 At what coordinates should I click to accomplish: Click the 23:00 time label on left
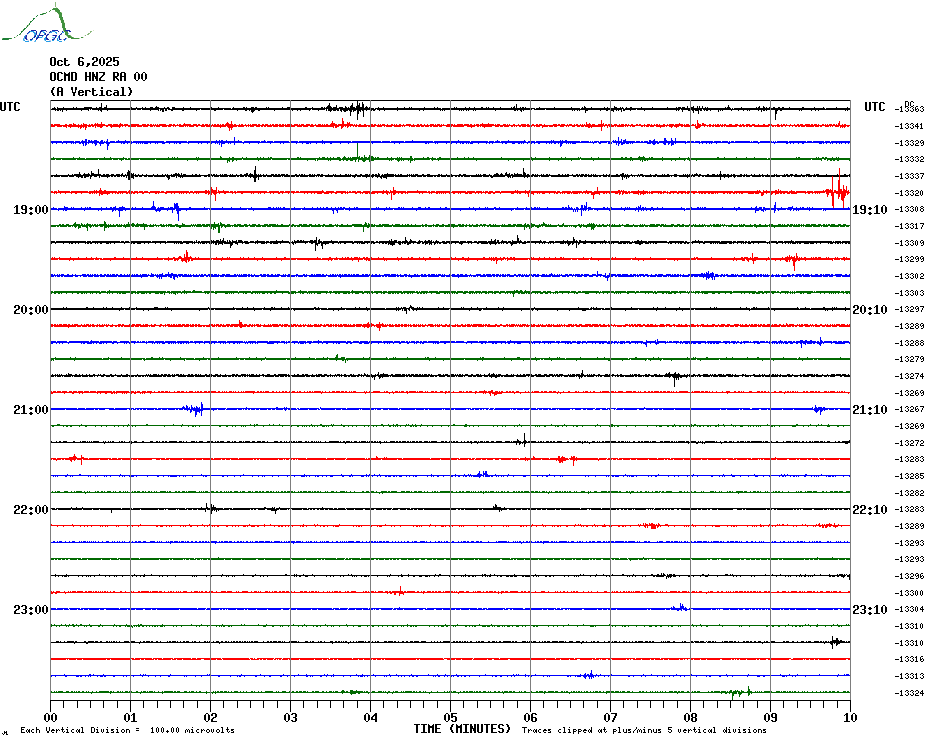[x=30, y=610]
